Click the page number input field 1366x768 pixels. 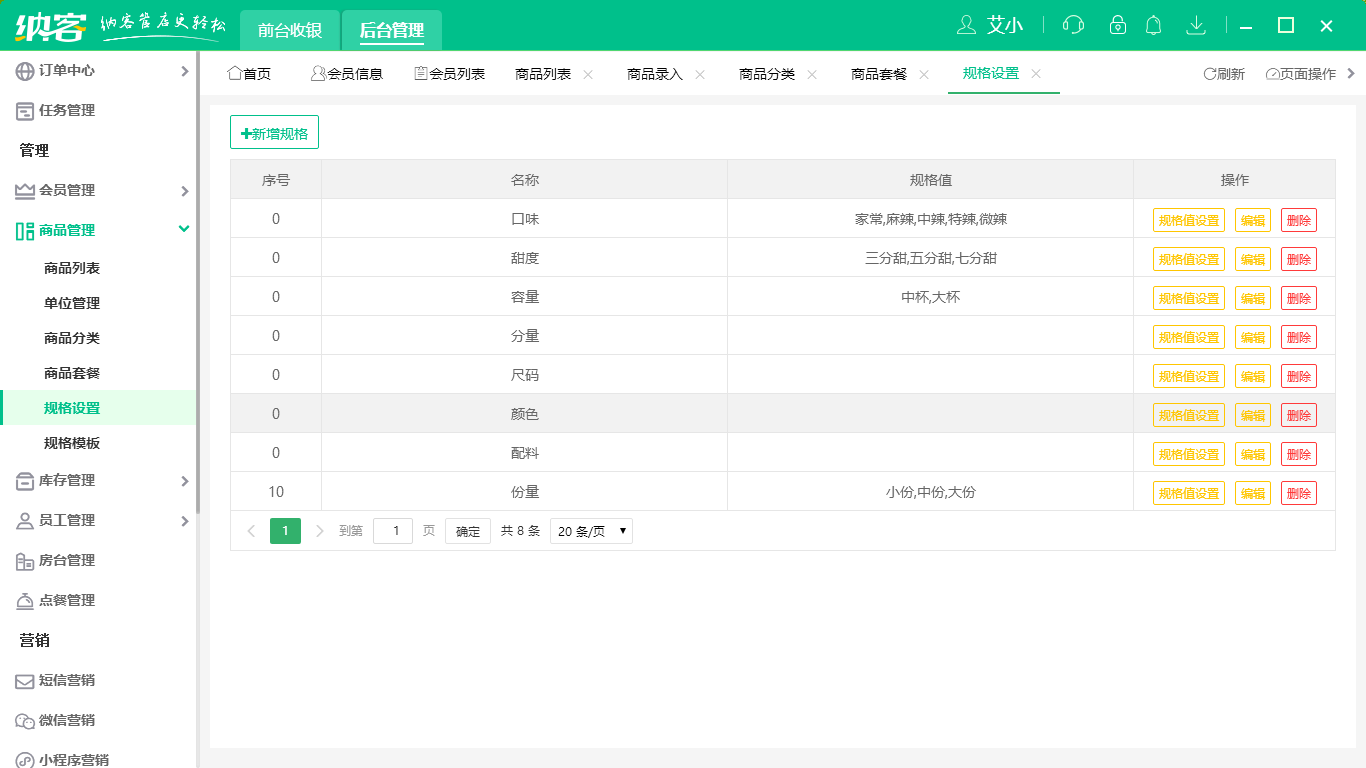pos(393,531)
